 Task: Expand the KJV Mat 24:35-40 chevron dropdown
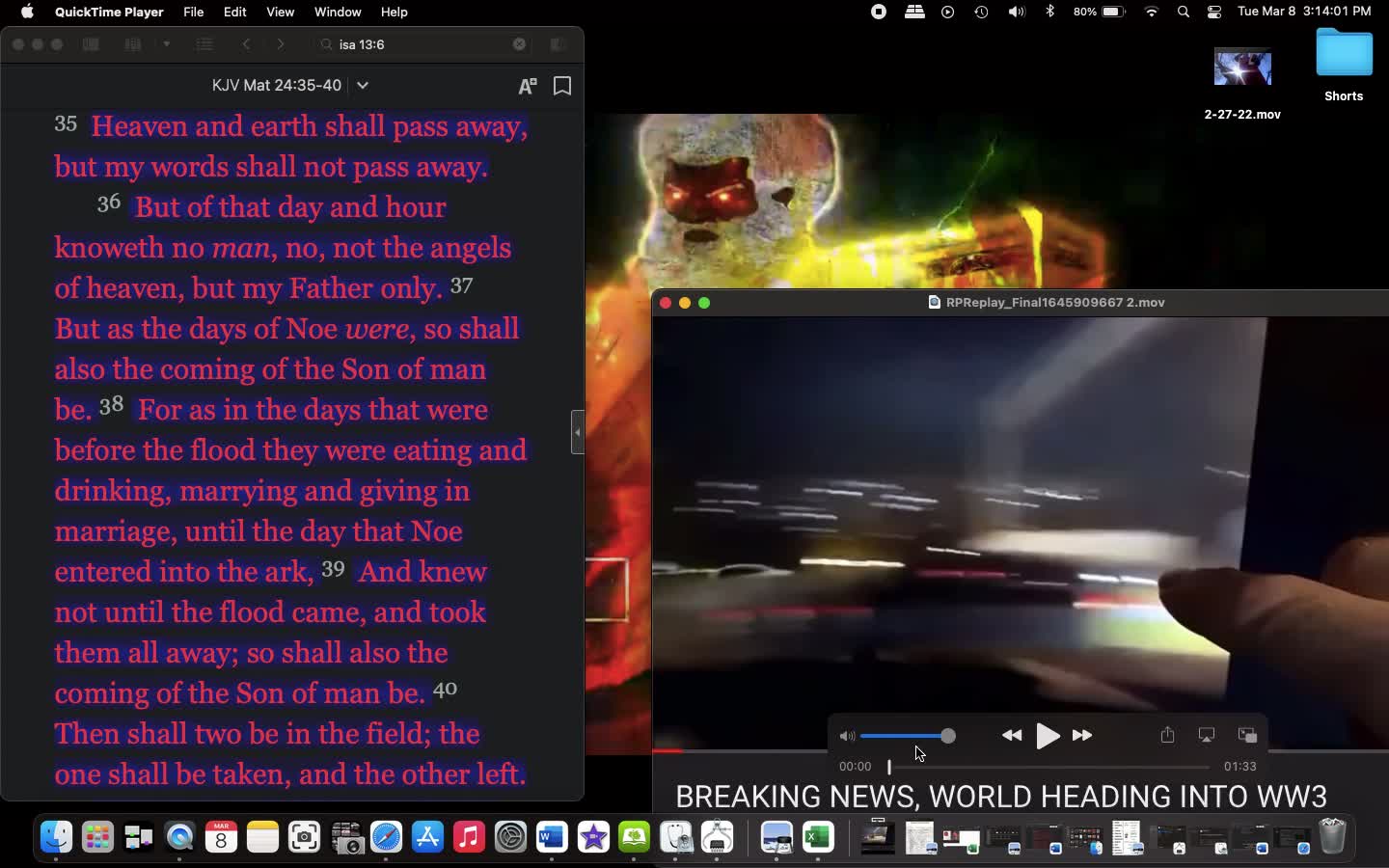tap(363, 85)
